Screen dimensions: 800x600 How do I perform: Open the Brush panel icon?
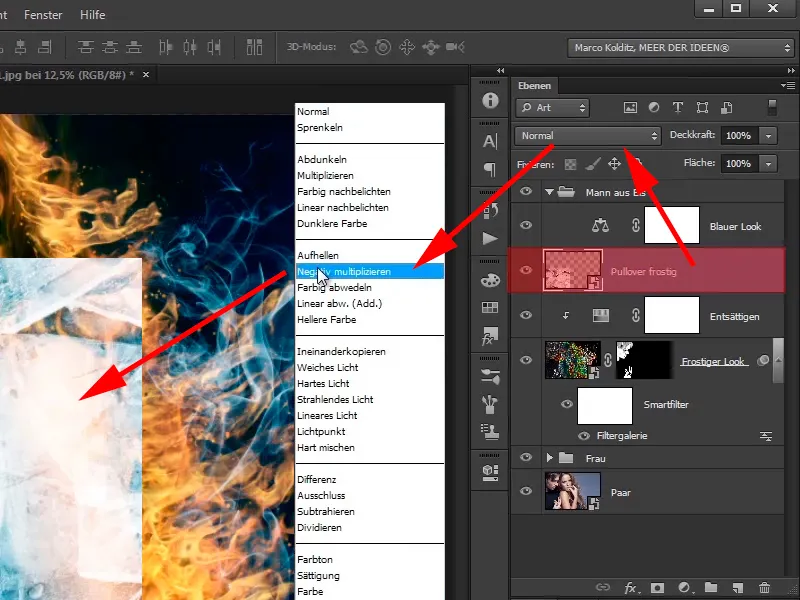tap(490, 405)
